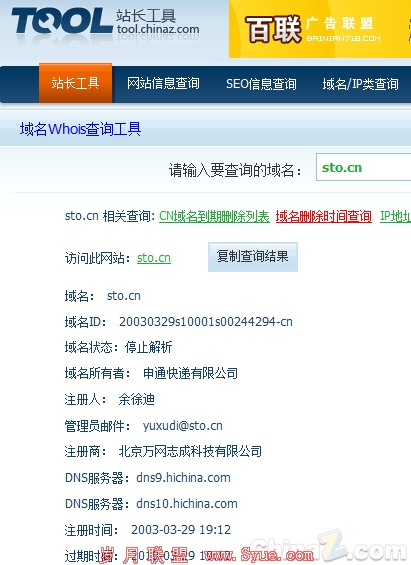Click the 复制查询结果 button
The height and width of the screenshot is (565, 411).
click(x=253, y=257)
